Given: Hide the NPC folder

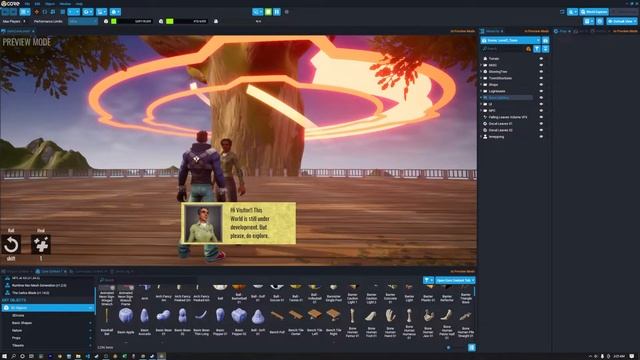Looking at the screenshot, I should [x=542, y=111].
